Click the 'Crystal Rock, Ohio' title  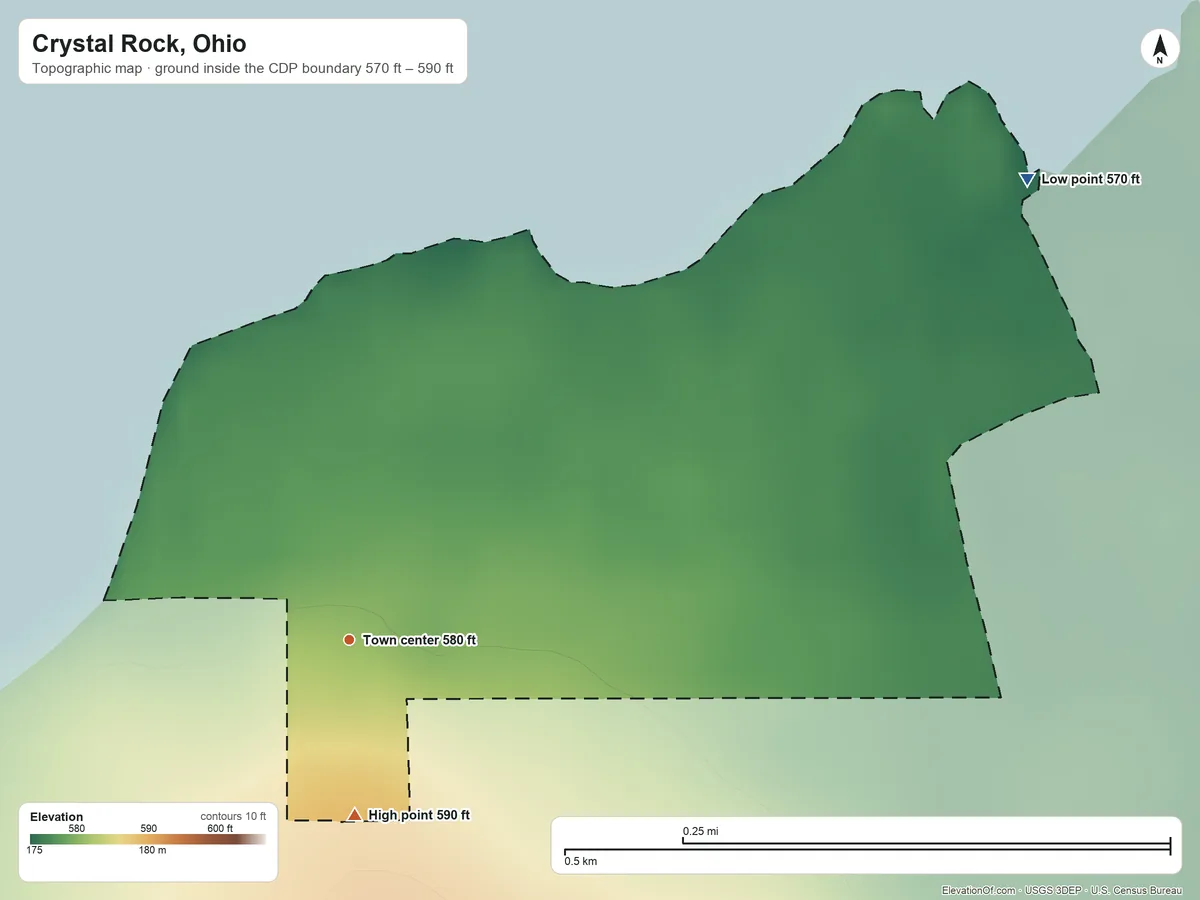pos(139,44)
